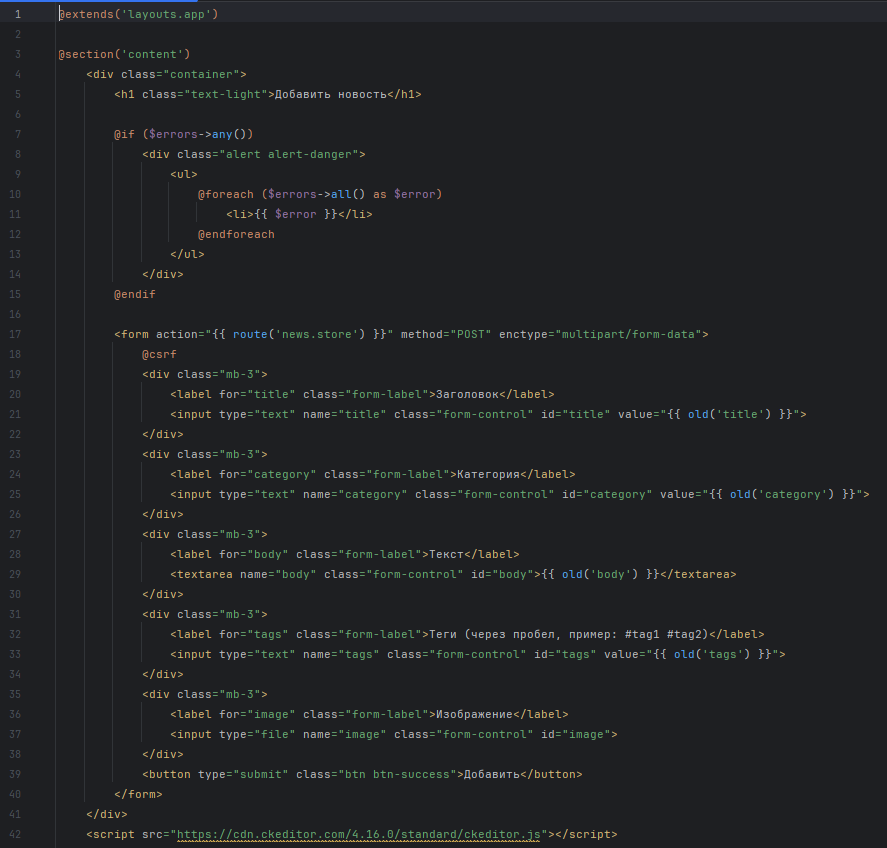Click the label text "Изображение"
Image resolution: width=887 pixels, height=848 pixels.
(474, 714)
